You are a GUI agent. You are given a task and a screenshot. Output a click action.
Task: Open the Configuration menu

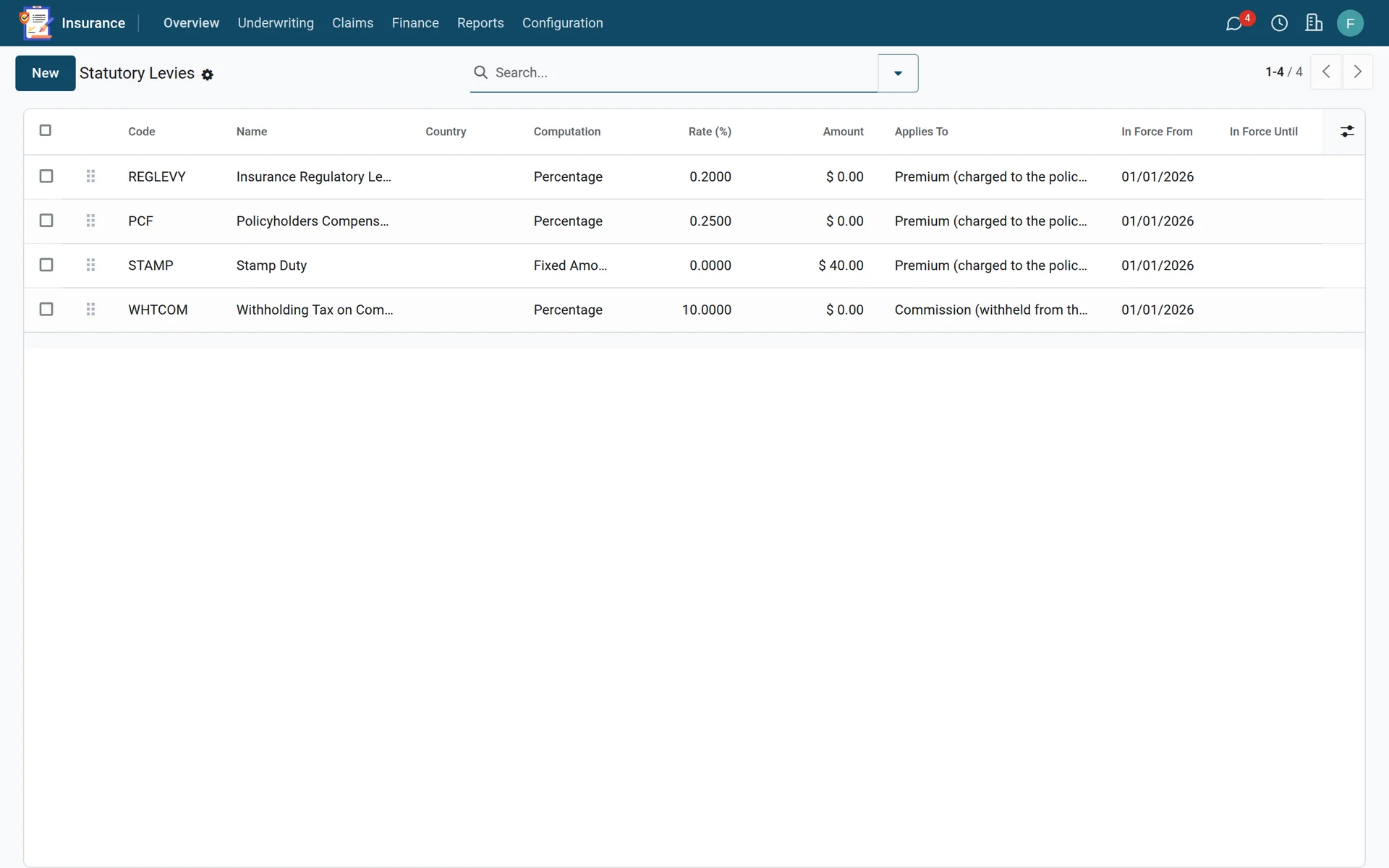[x=562, y=23]
